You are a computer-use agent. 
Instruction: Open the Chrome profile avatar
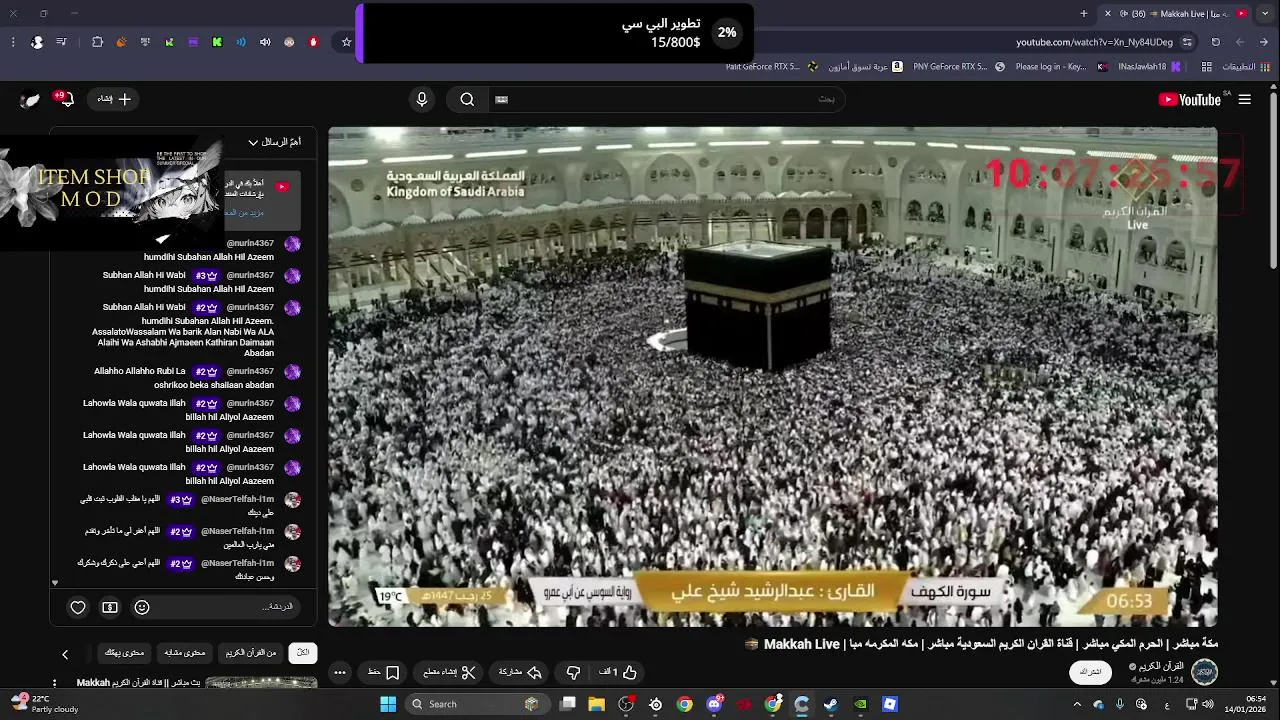37,42
